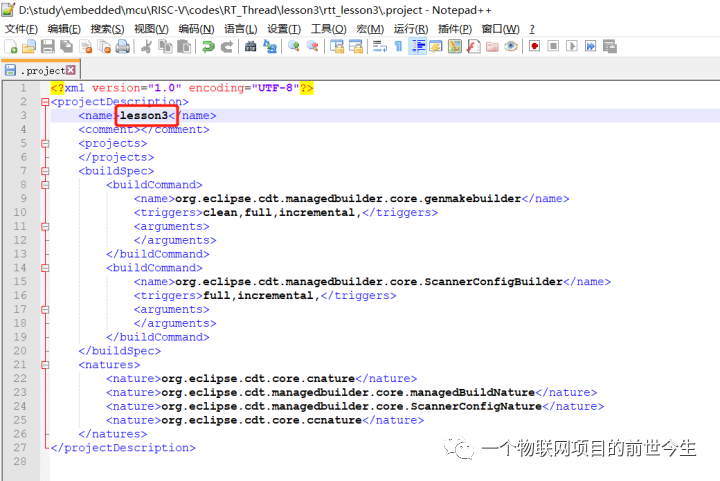Click the Copy toolbar icon
This screenshot has height=481, width=720.
(165, 46)
